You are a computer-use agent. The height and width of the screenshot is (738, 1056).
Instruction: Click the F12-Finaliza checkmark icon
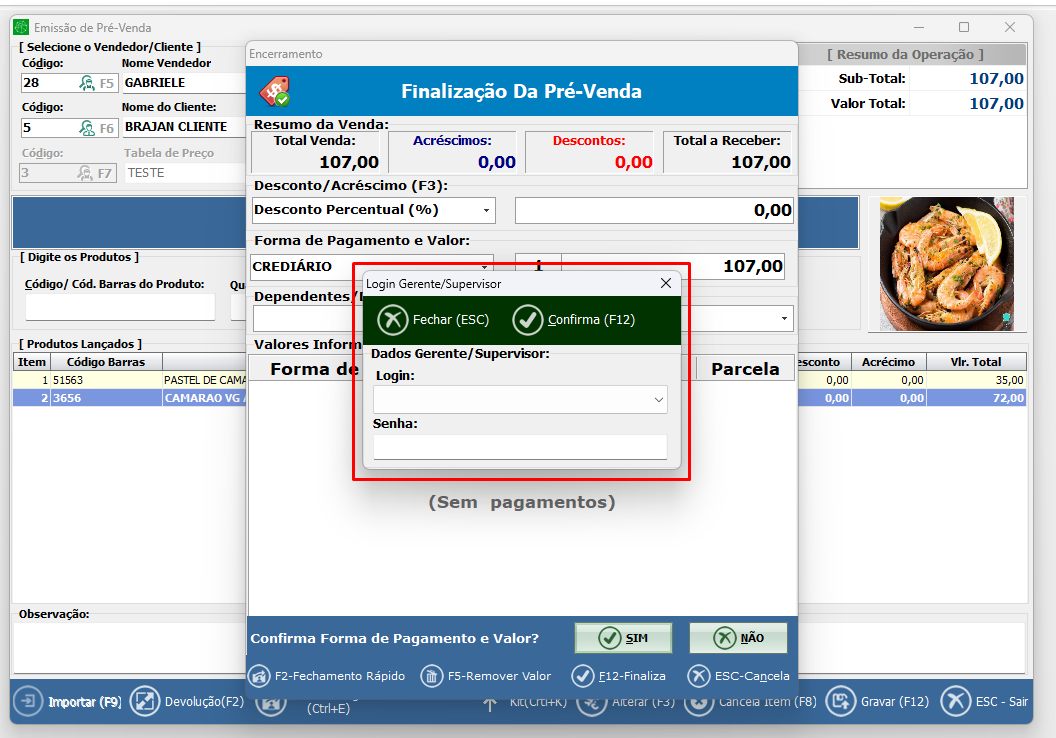583,676
